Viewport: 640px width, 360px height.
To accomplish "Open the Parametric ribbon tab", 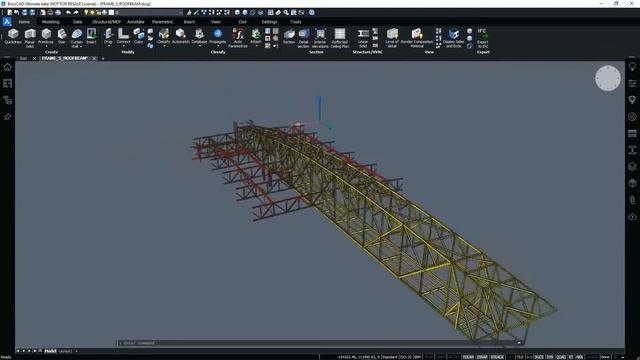I will coord(162,22).
